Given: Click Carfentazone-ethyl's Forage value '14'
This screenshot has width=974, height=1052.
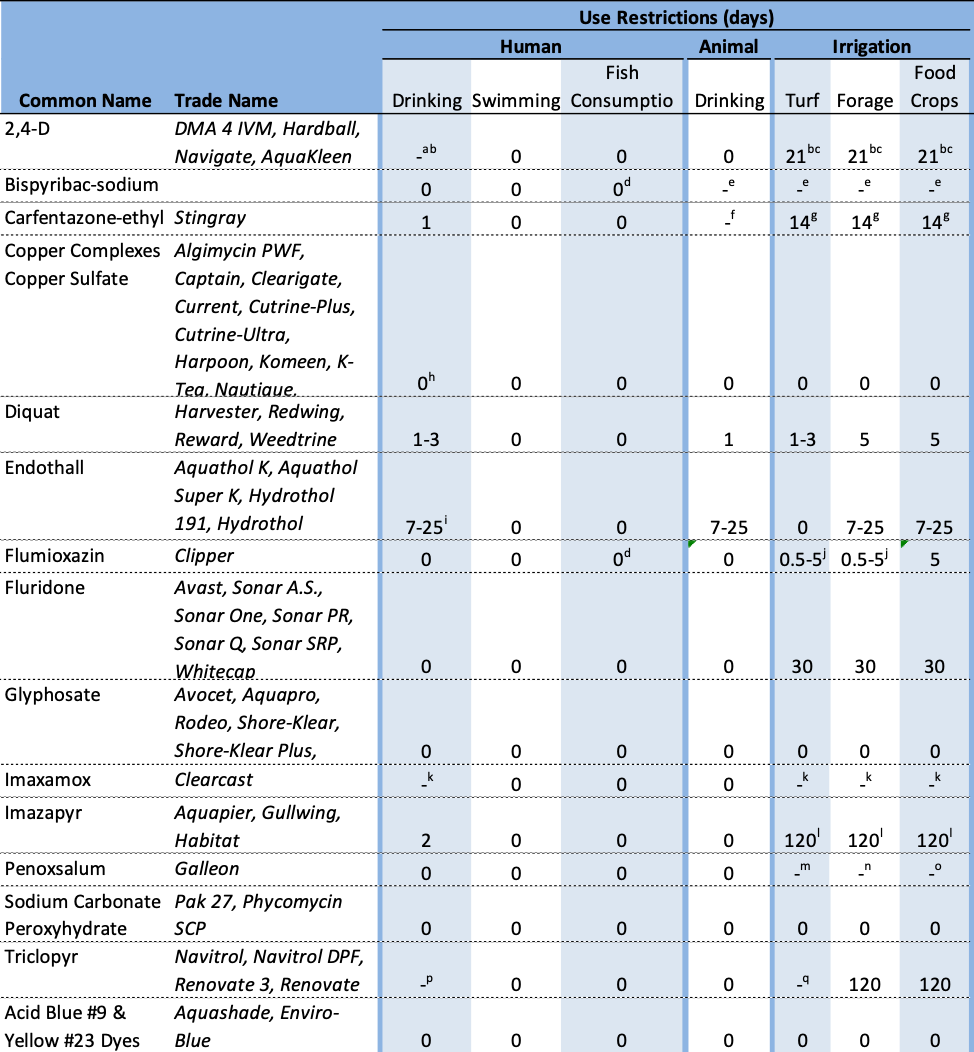Looking at the screenshot, I should [865, 221].
